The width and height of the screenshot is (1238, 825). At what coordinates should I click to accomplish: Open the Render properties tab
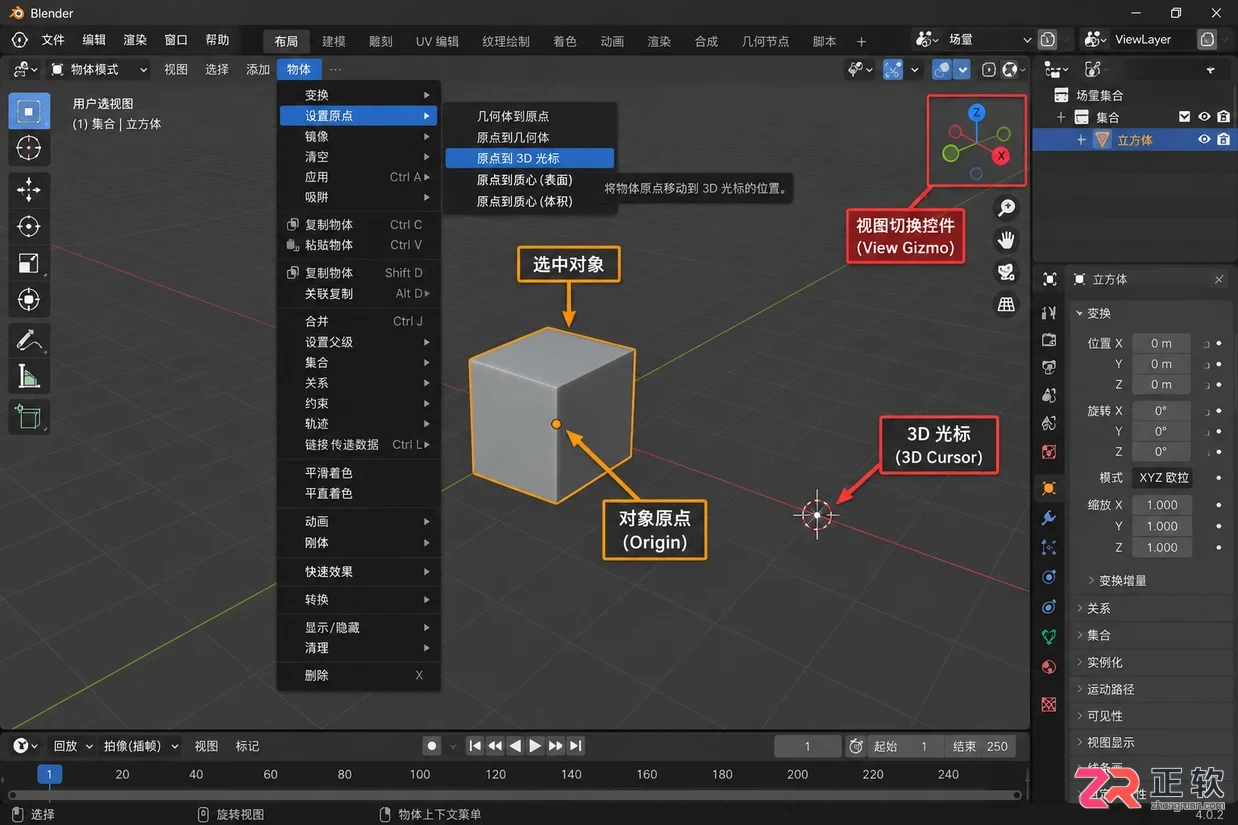[1049, 341]
